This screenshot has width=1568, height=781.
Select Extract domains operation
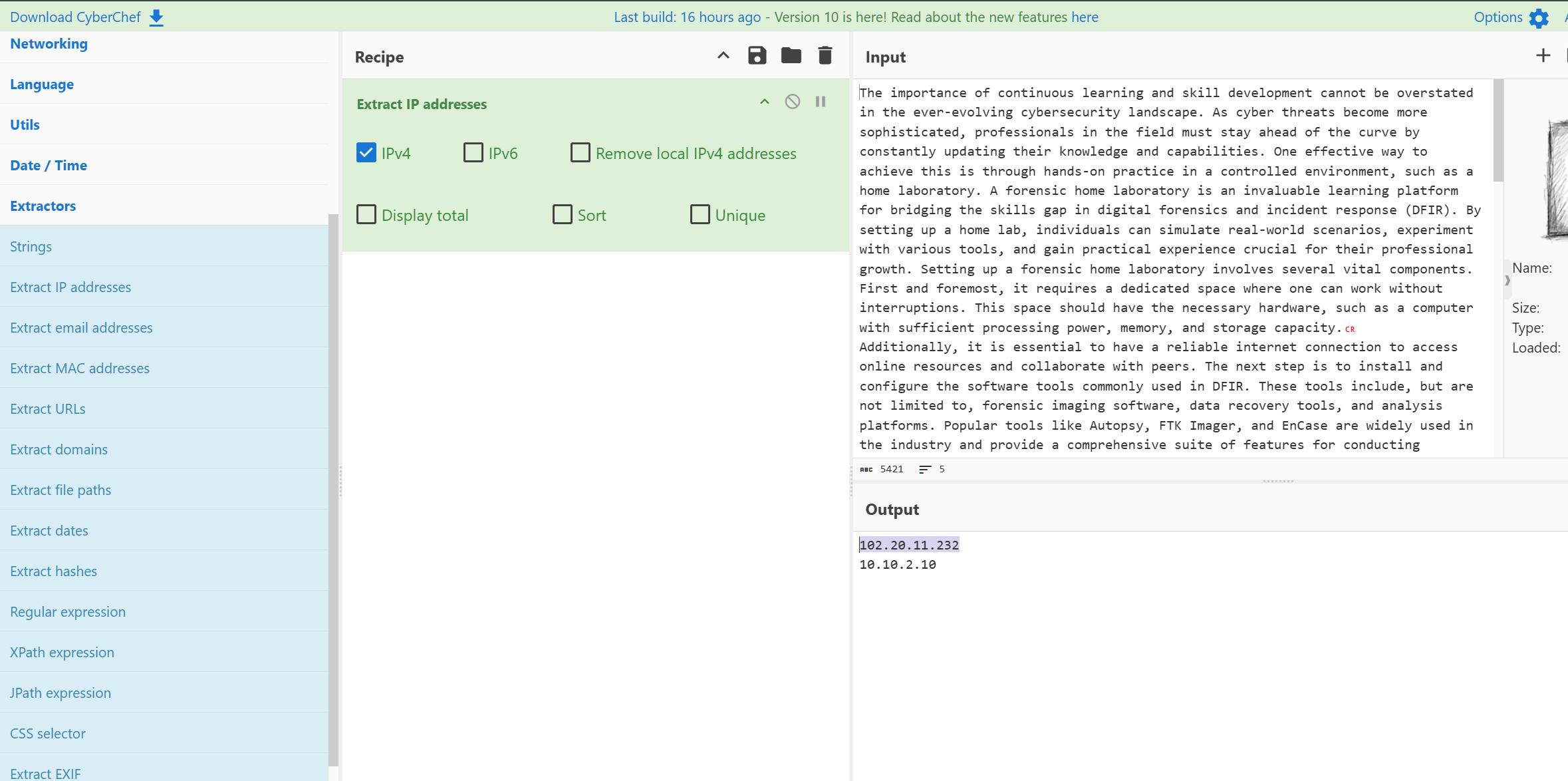point(164,450)
